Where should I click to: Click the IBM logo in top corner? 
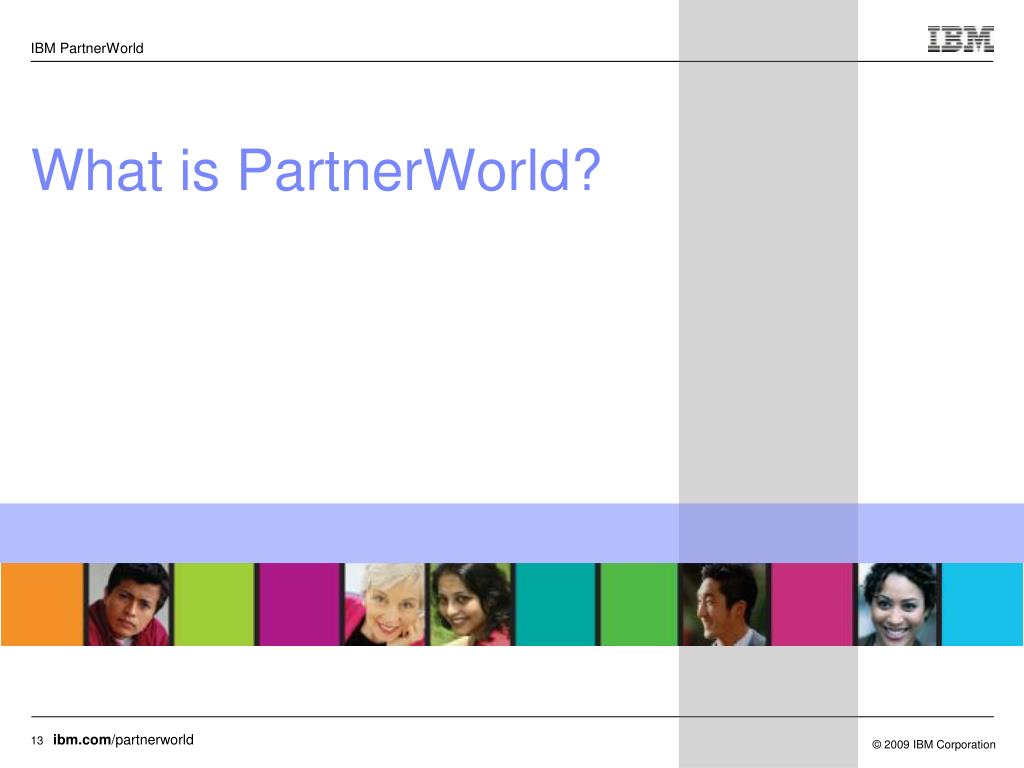click(961, 39)
